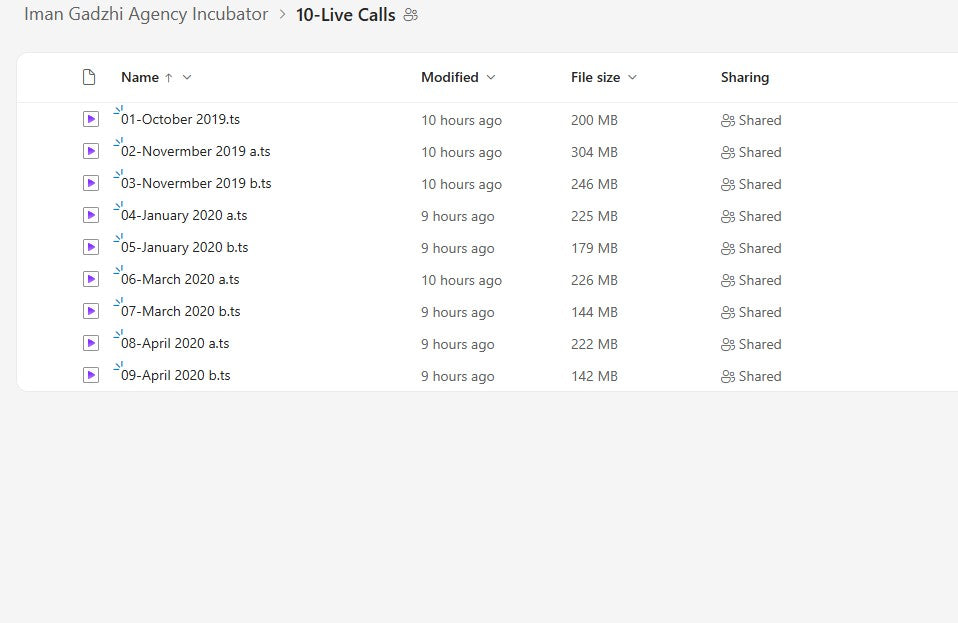The image size is (958, 623).
Task: Open the file 03-Novermber 2019 b.ts
Action: pos(196,183)
